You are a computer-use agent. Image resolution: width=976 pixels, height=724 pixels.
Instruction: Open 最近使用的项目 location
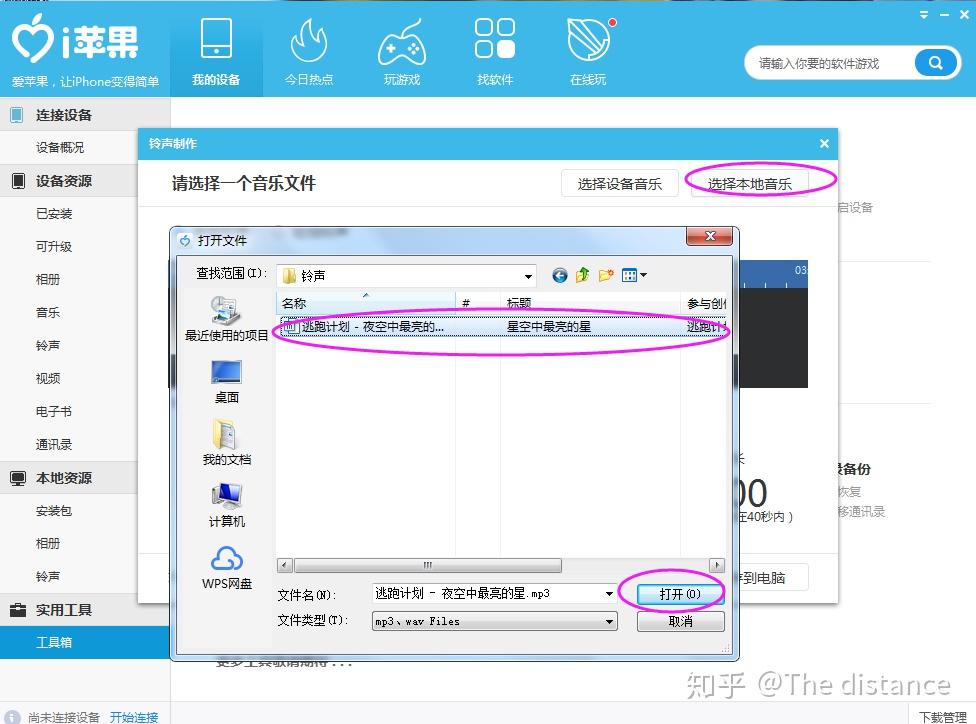point(226,319)
